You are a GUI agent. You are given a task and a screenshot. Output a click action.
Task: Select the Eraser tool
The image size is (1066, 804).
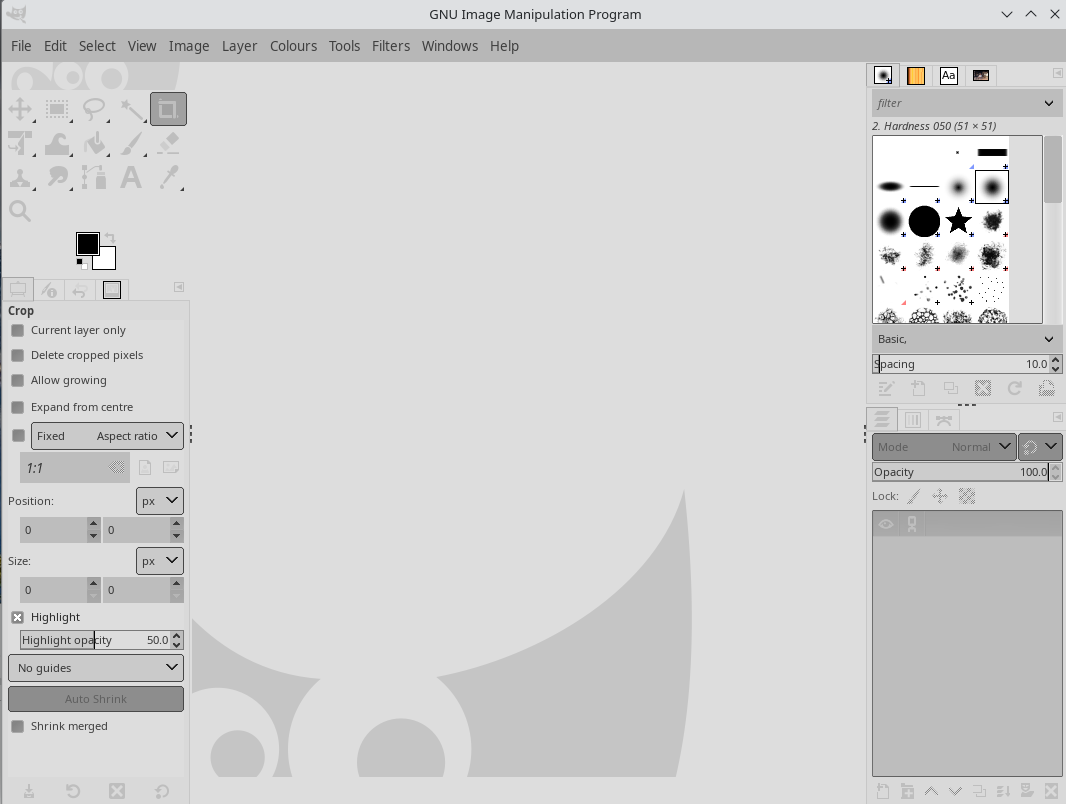(168, 143)
